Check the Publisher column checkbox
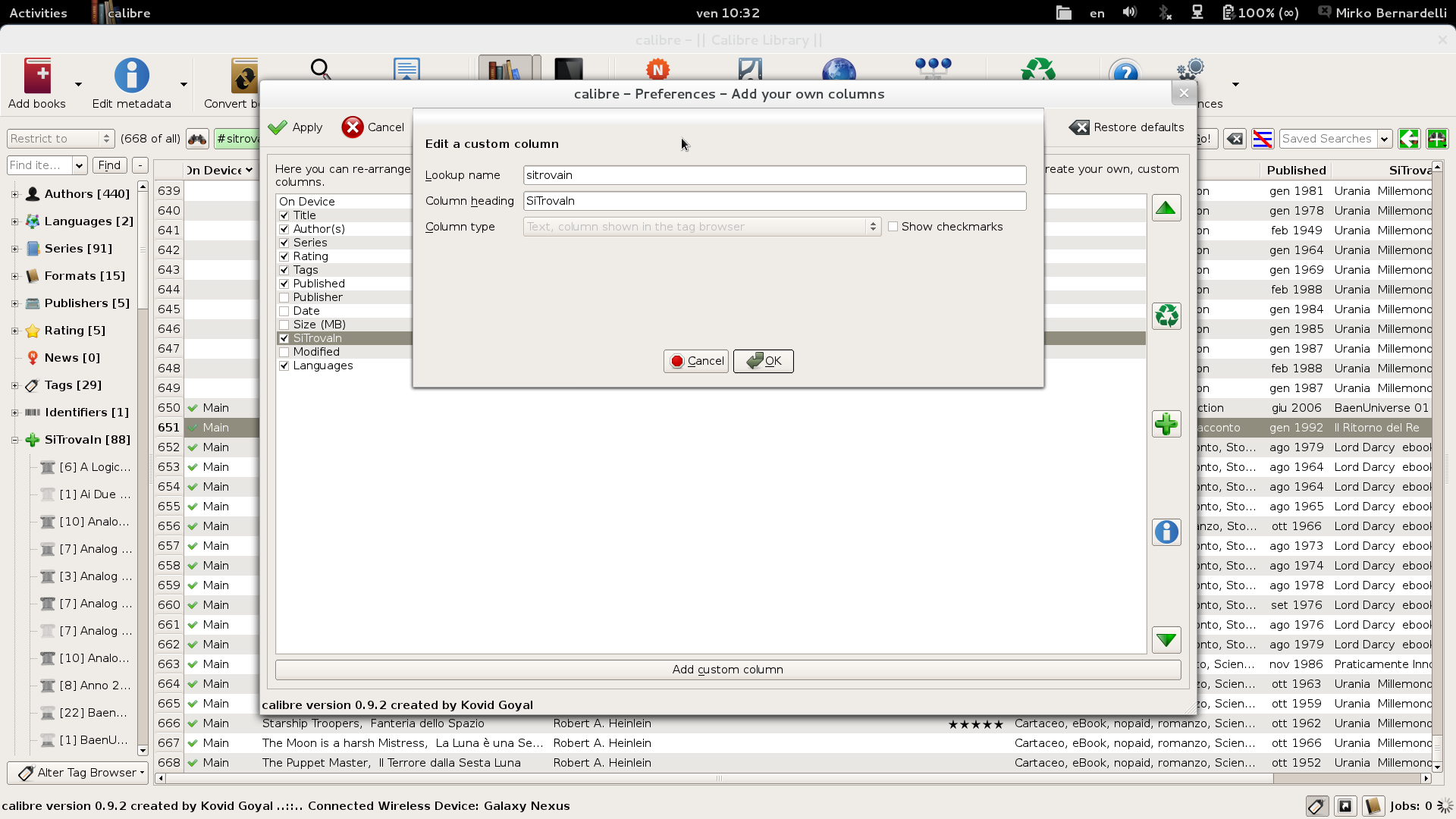The image size is (1456, 819). pos(284,297)
